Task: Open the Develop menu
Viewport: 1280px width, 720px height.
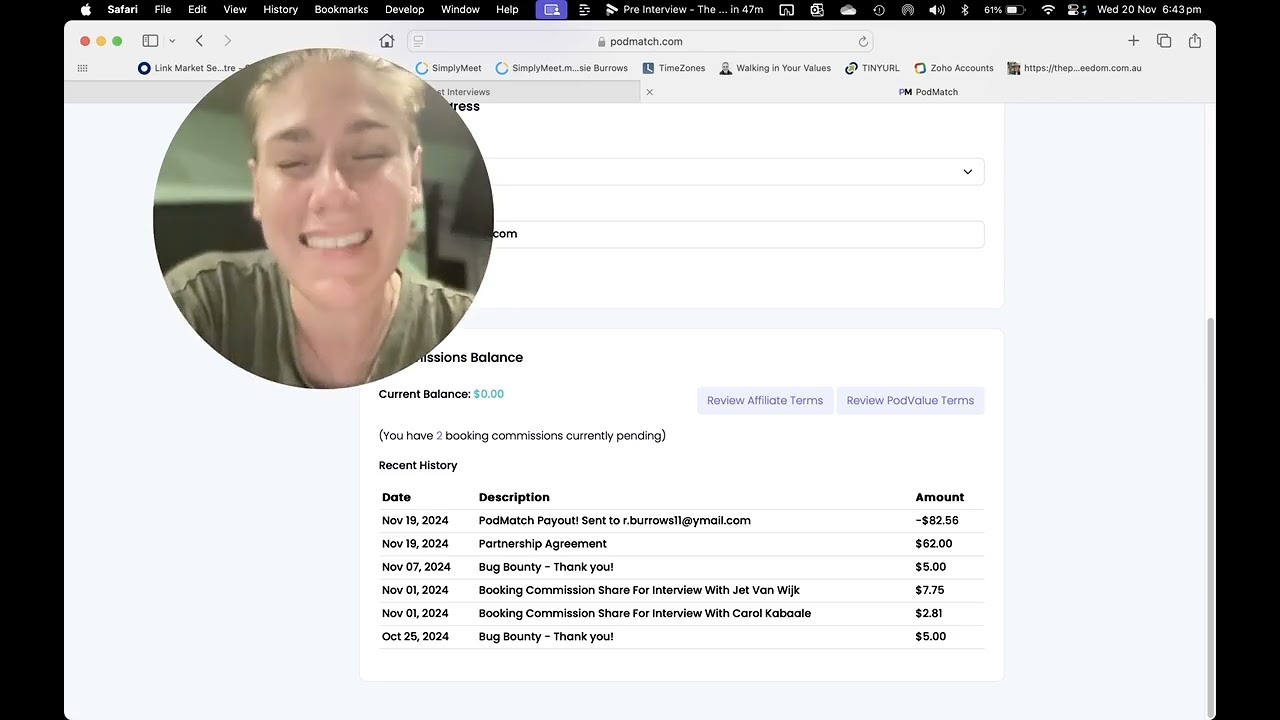Action: 404,10
